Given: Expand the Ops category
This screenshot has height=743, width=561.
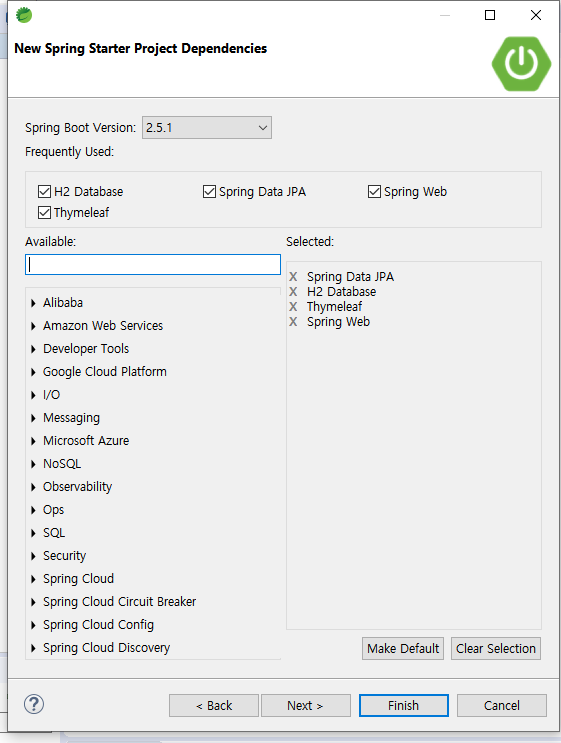Looking at the screenshot, I should pyautogui.click(x=33, y=510).
